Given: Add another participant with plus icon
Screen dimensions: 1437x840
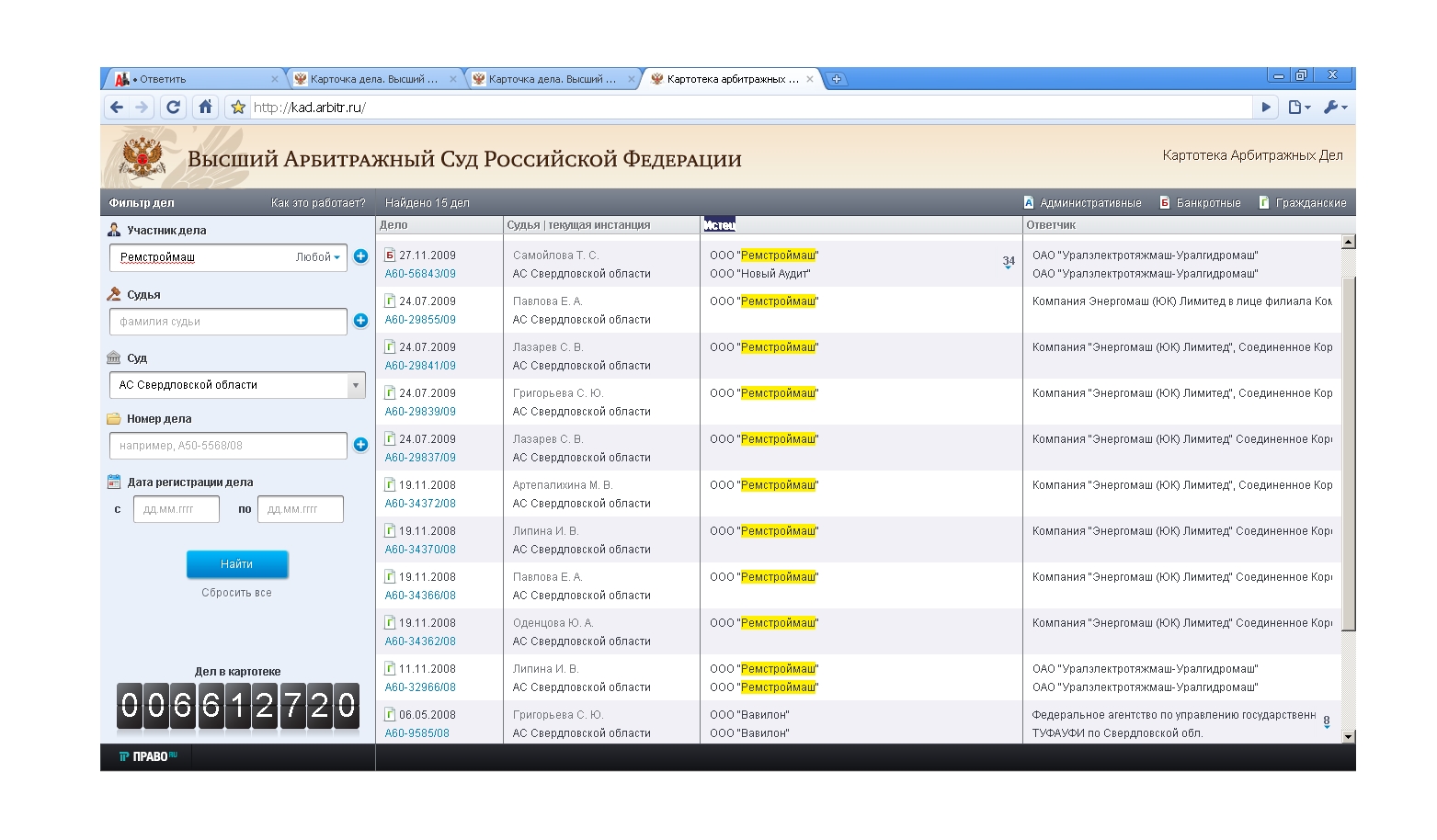Looking at the screenshot, I should (x=360, y=256).
